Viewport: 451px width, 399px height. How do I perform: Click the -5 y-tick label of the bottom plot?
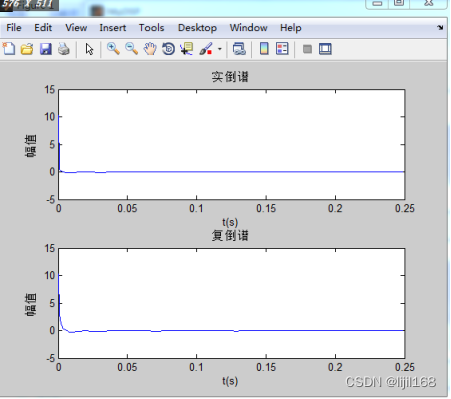point(51,359)
